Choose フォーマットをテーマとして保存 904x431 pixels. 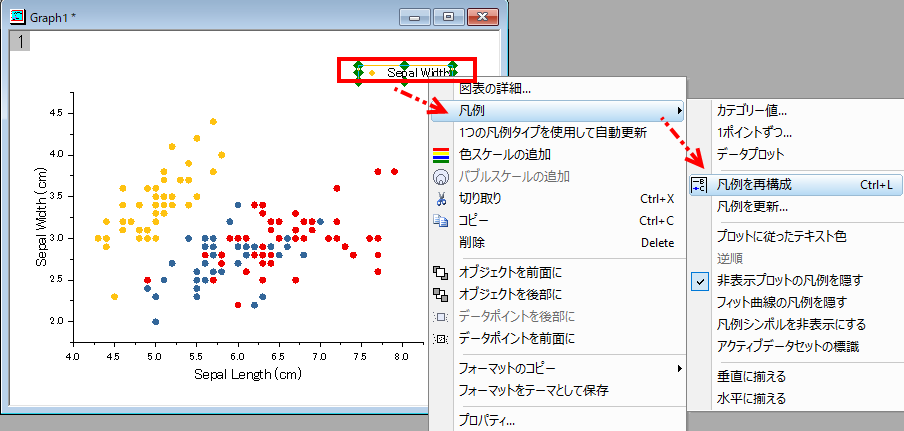point(533,390)
